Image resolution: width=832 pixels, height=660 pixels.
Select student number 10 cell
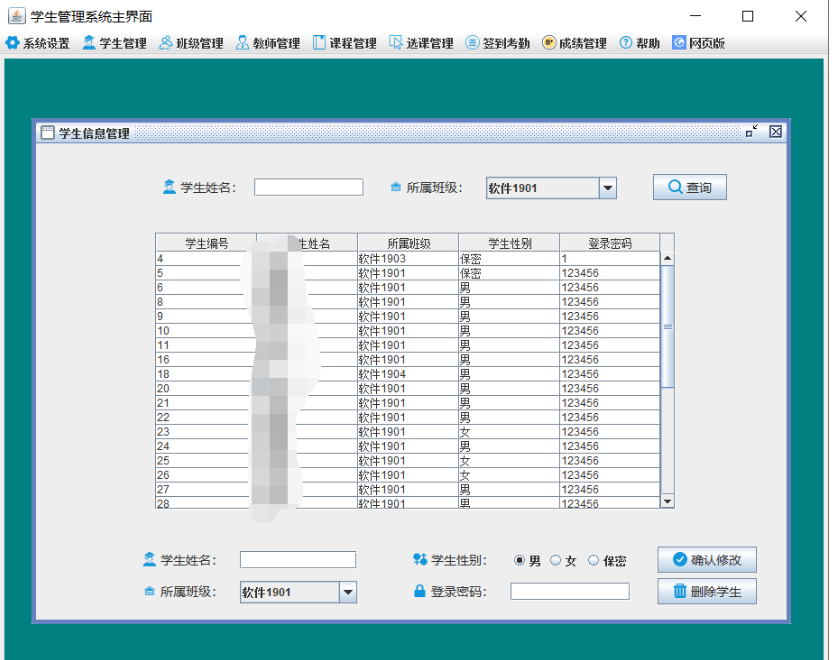pyautogui.click(x=206, y=331)
